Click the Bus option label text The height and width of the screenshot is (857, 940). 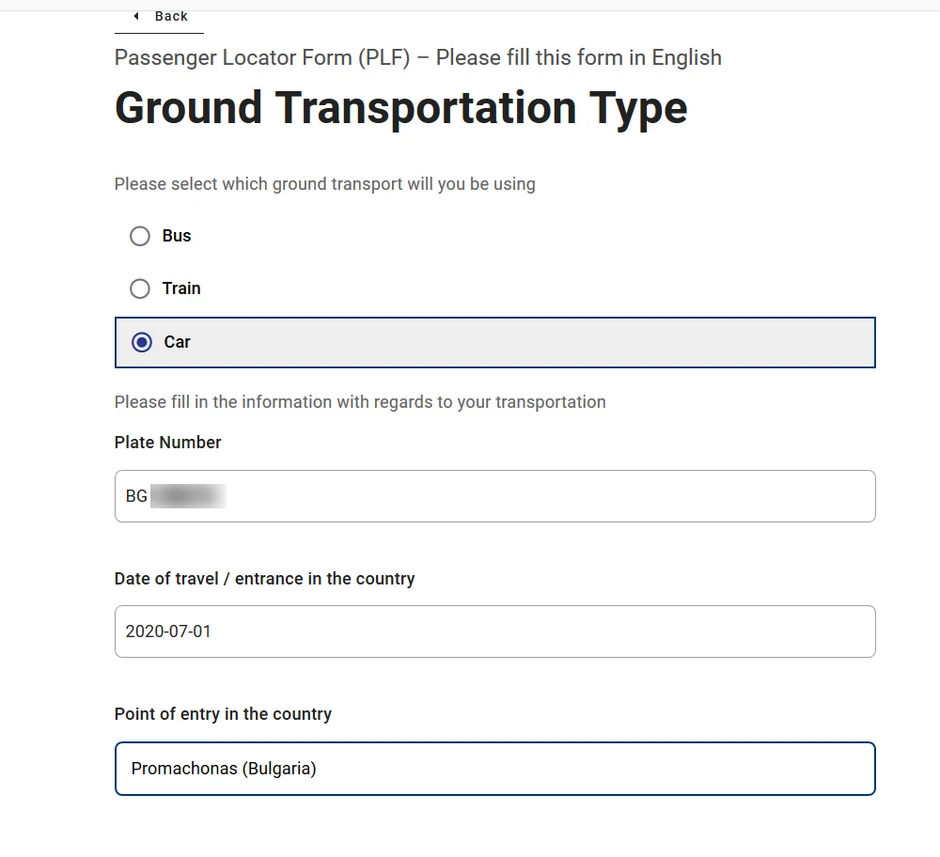click(176, 236)
